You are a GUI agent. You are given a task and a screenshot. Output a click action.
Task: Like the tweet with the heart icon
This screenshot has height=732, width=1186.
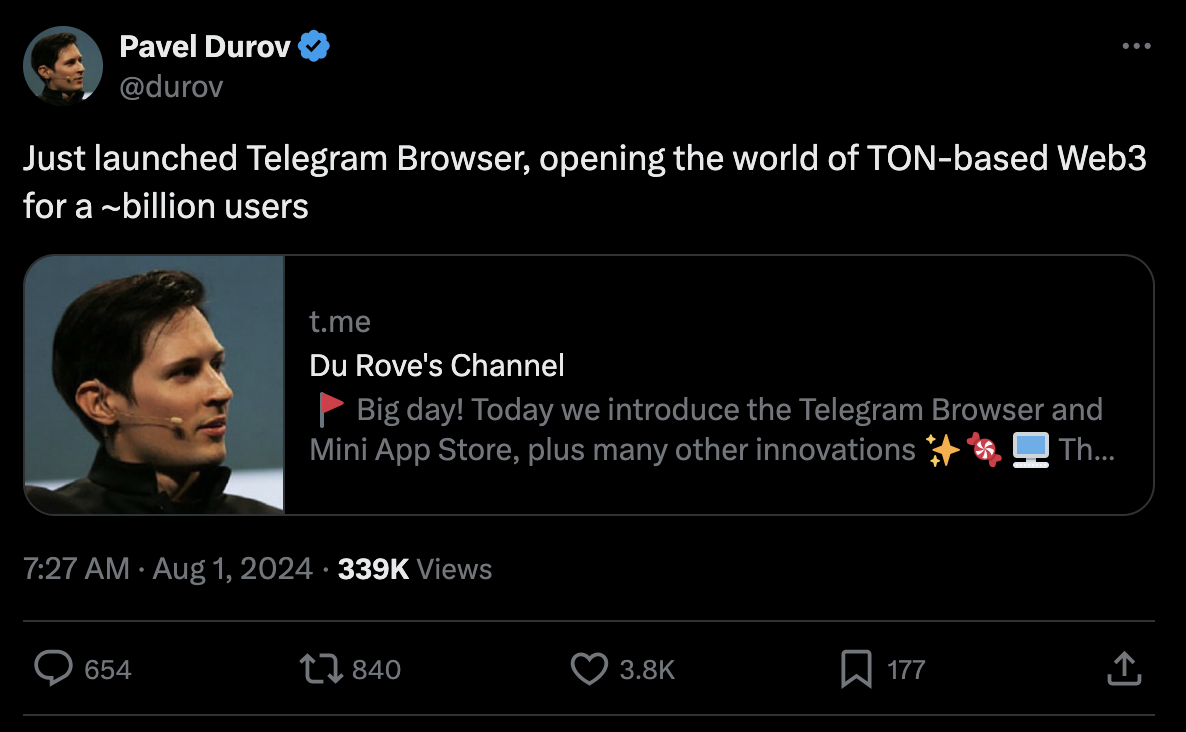pos(589,669)
